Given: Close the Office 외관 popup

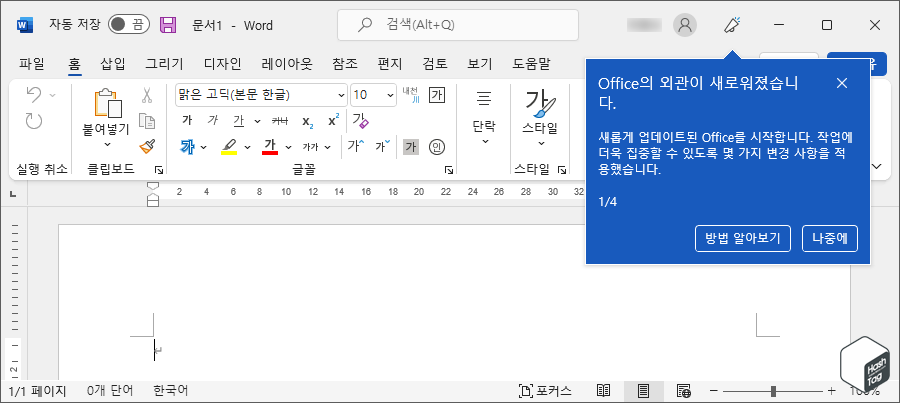Looking at the screenshot, I should tap(841, 83).
